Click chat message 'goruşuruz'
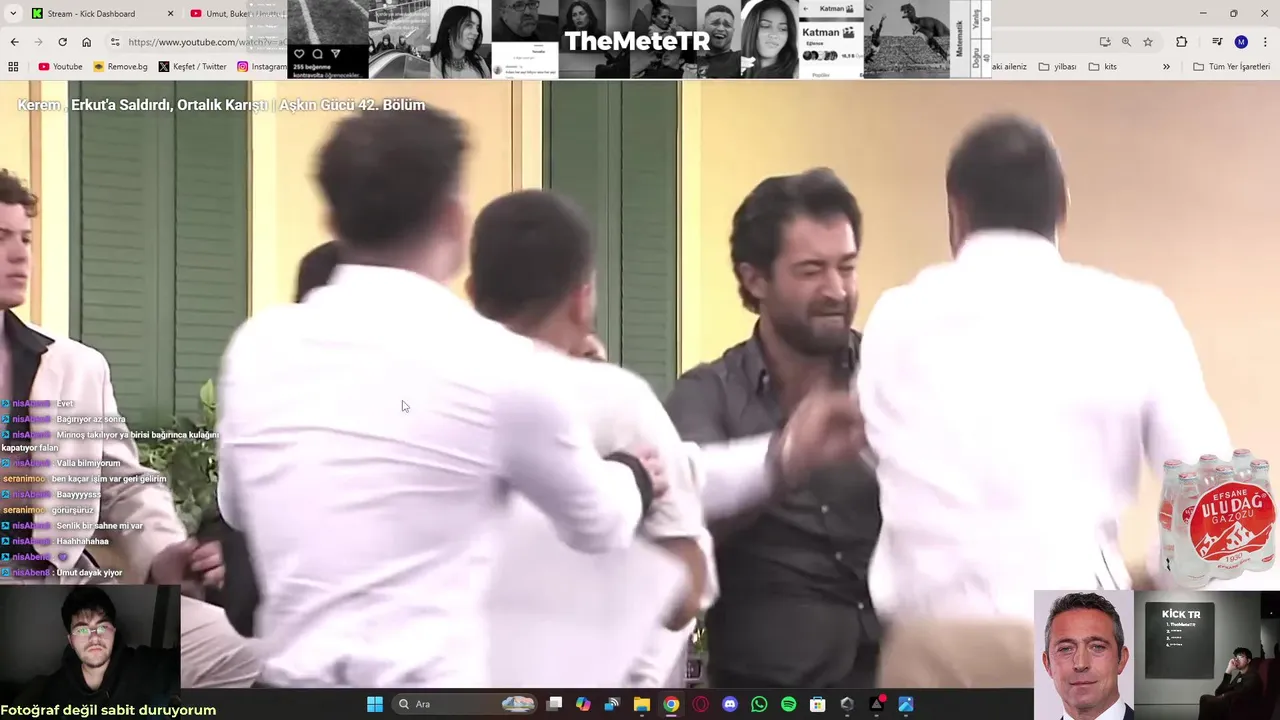Screen dimensions: 1280x720 pyautogui.click(x=72, y=510)
